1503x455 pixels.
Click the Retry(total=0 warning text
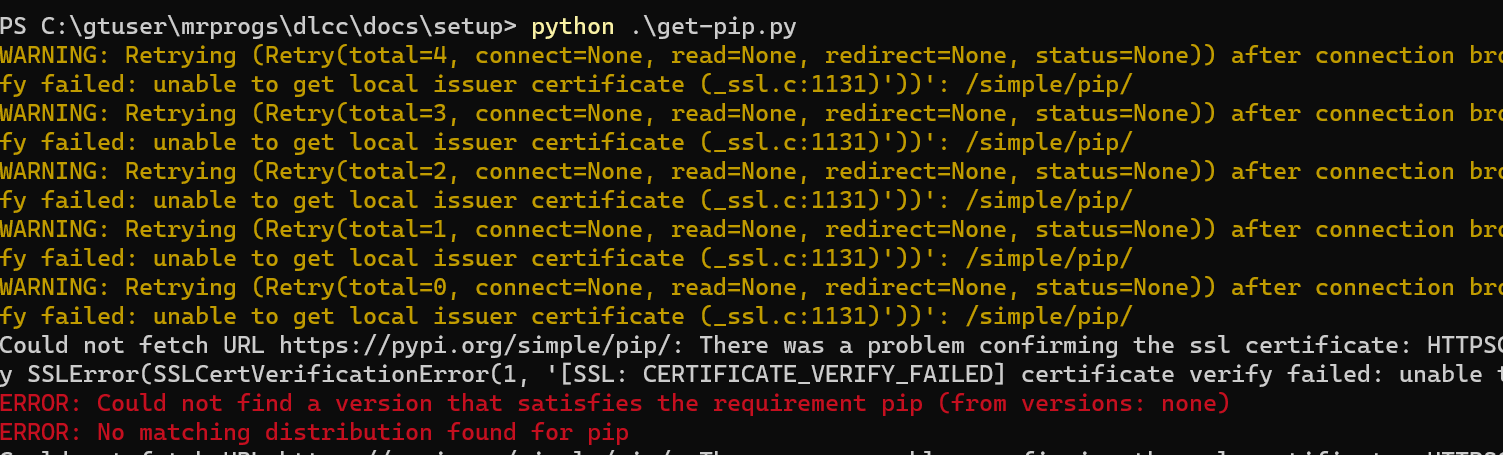[x=358, y=287]
